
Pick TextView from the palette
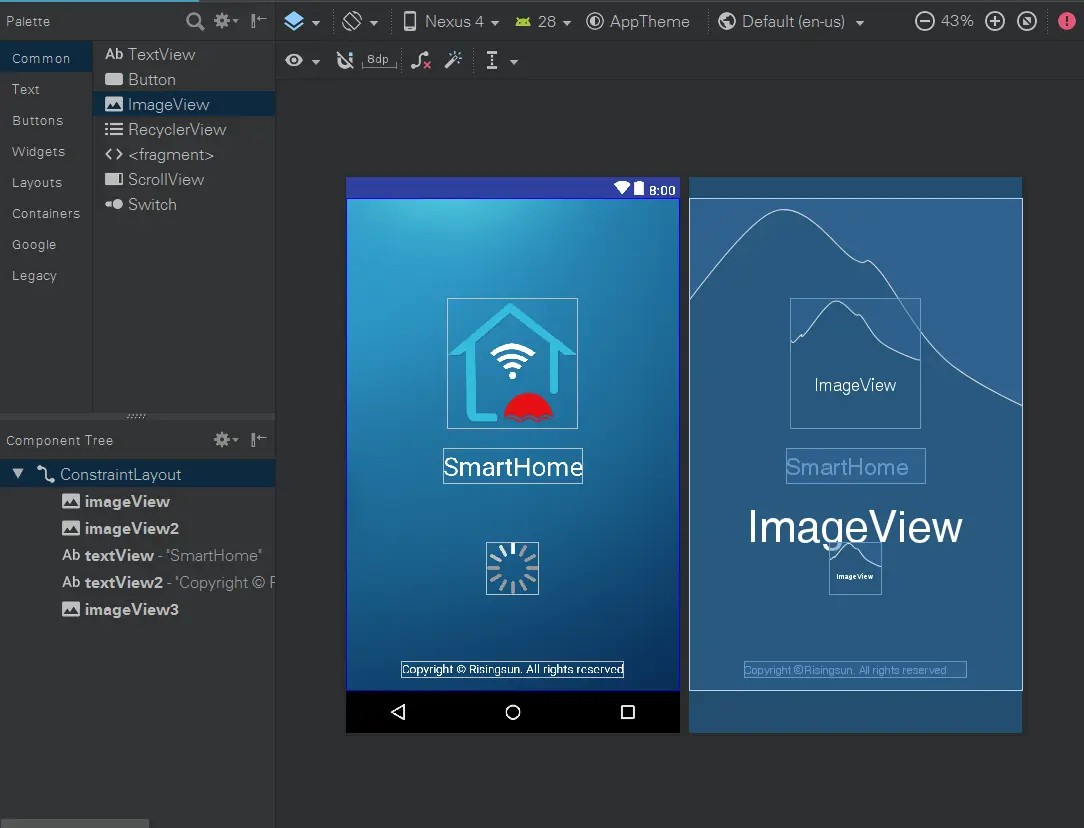[x=184, y=54]
